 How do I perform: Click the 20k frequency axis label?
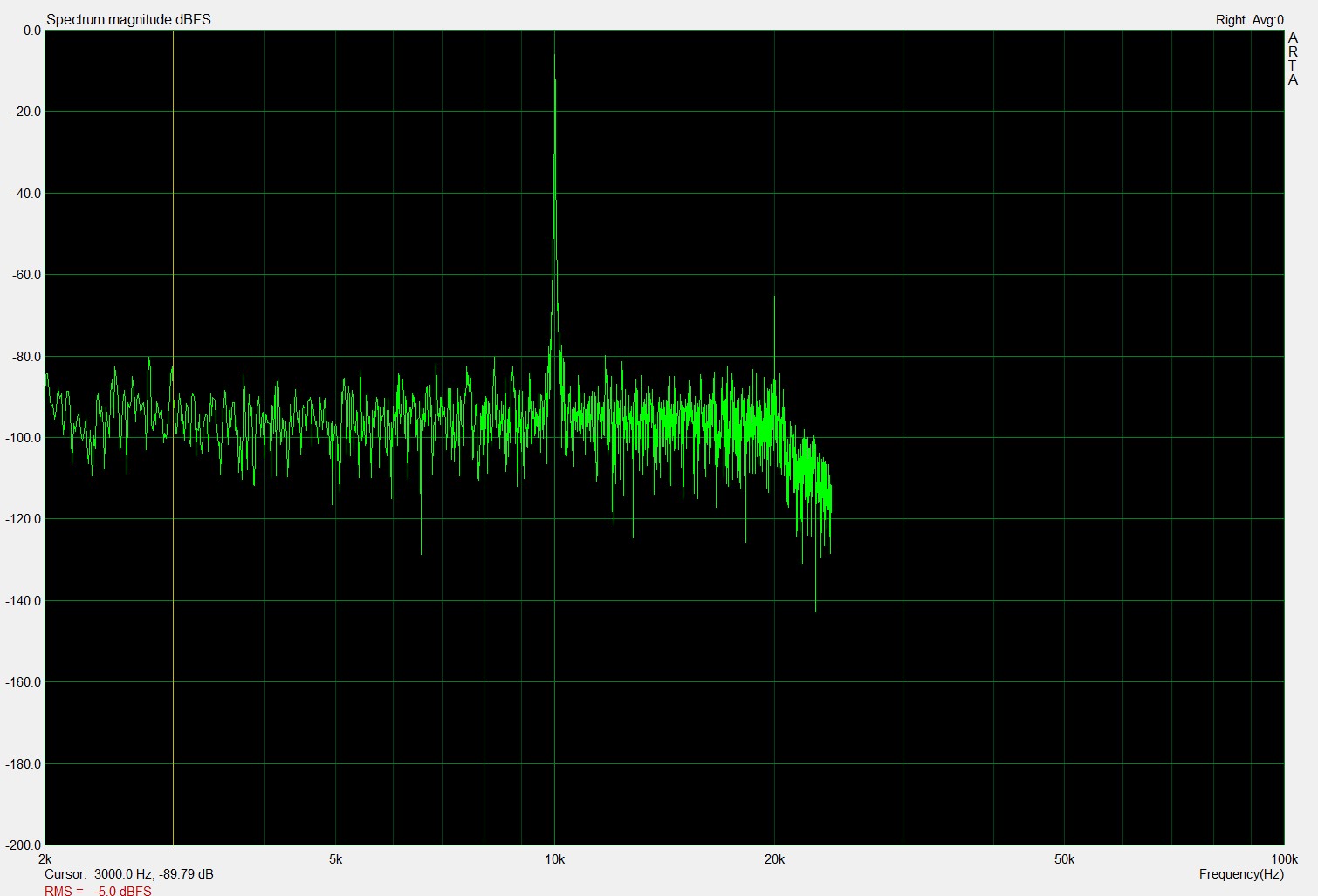tap(774, 858)
